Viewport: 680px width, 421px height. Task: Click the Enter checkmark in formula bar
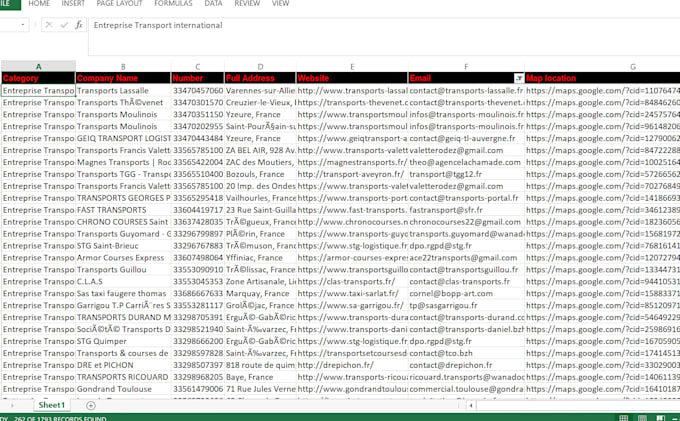(64, 25)
